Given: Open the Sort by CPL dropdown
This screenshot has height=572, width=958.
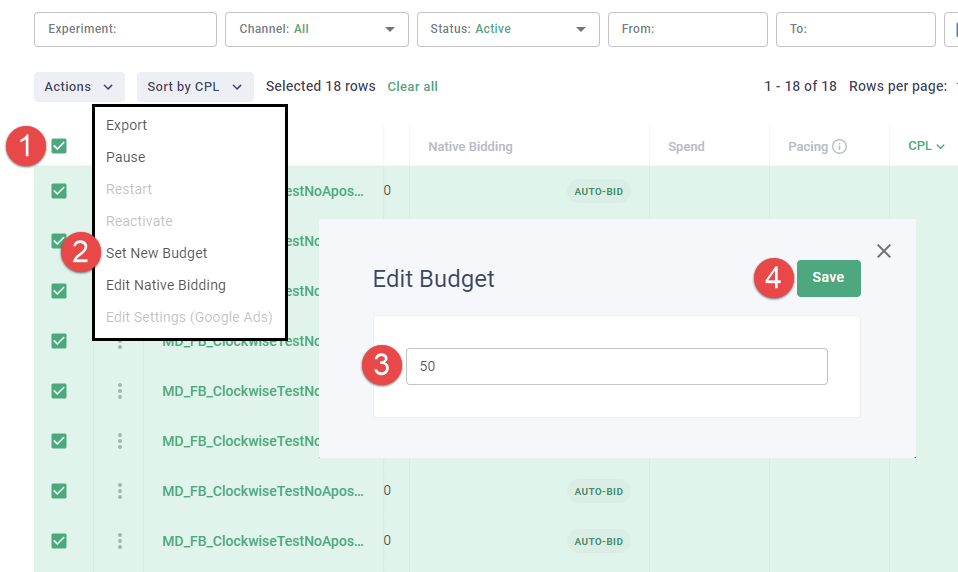Looking at the screenshot, I should point(194,87).
